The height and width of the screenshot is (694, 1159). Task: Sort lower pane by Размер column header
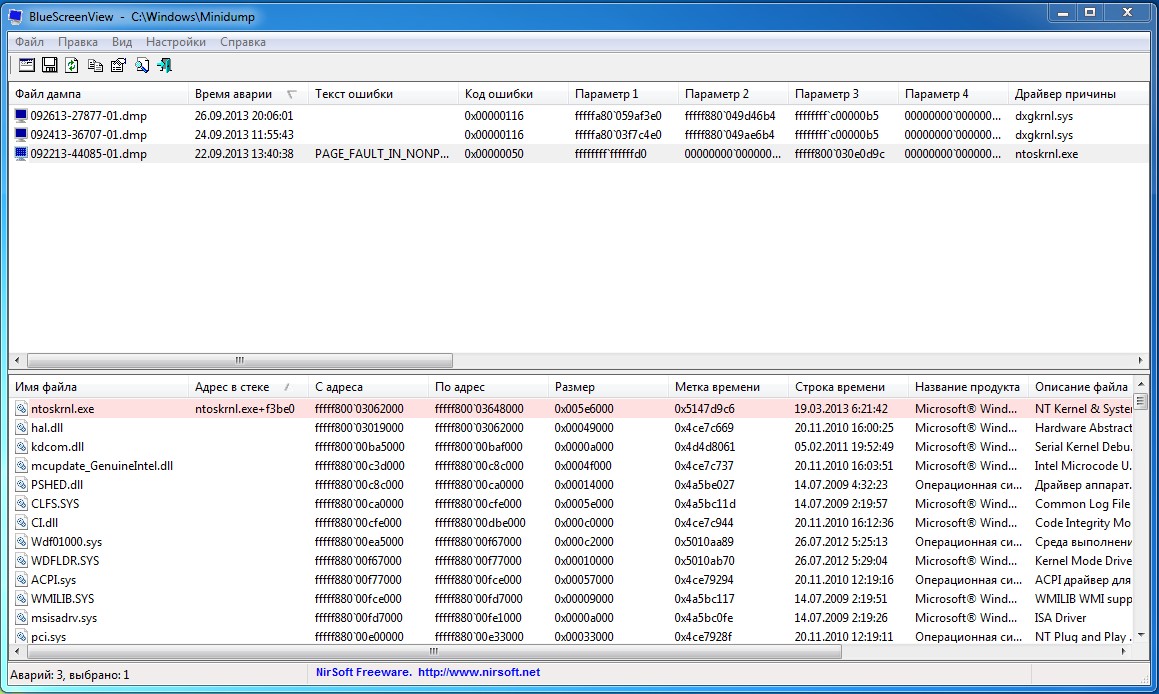tap(608, 387)
